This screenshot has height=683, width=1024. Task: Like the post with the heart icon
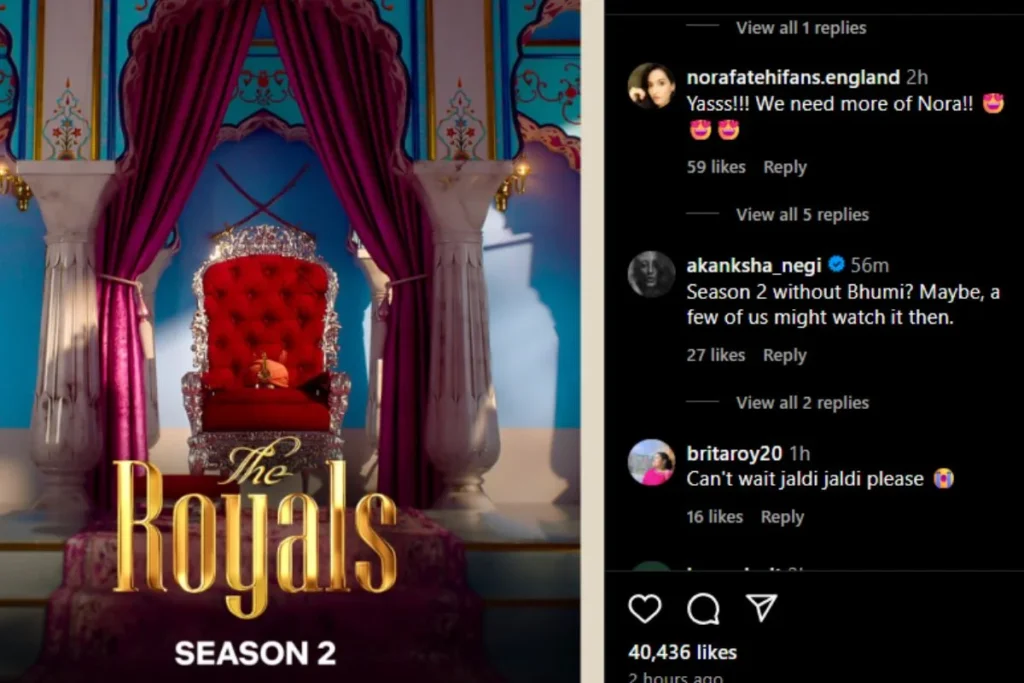[x=645, y=609]
